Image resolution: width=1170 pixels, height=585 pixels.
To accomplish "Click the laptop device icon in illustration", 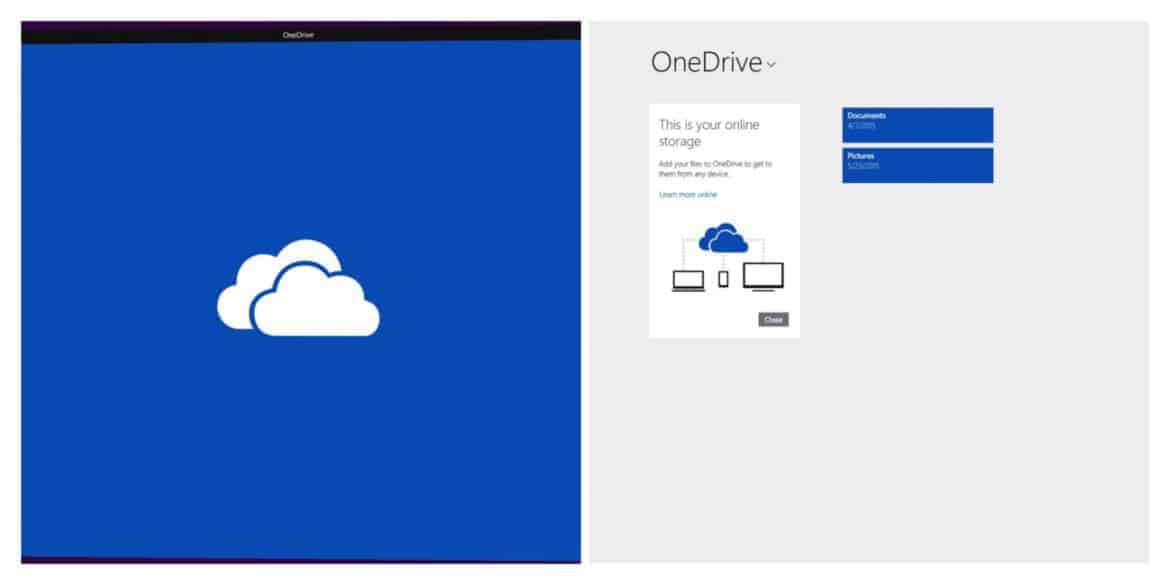I will click(688, 281).
